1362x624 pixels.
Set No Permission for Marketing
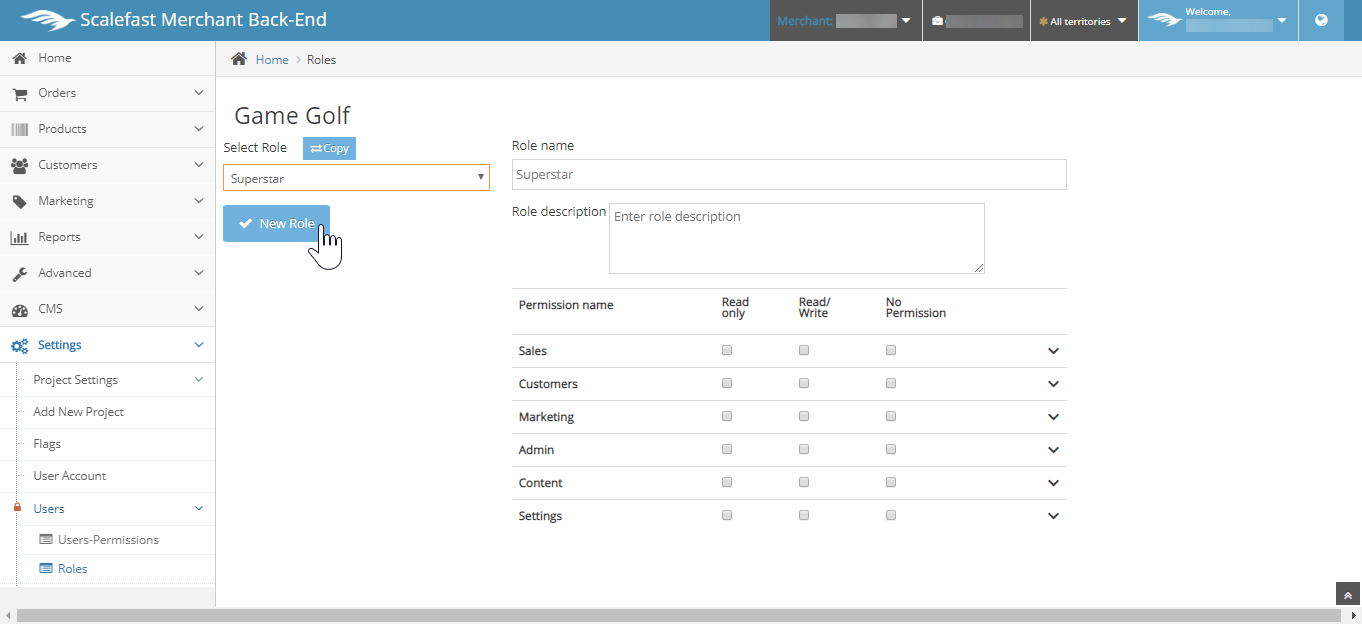[x=891, y=417]
